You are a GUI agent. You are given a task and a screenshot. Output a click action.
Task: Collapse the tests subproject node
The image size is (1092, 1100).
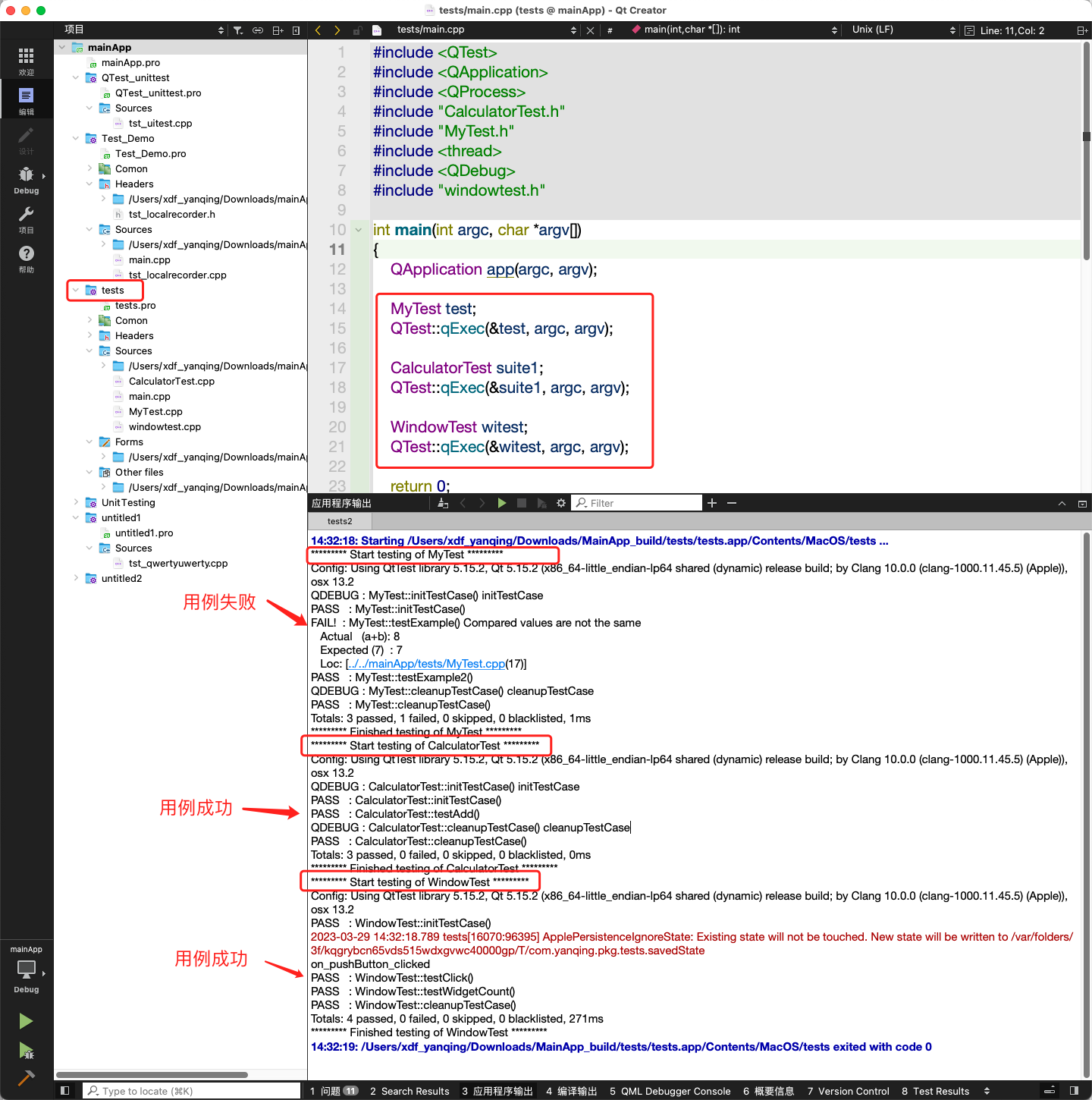(x=76, y=290)
